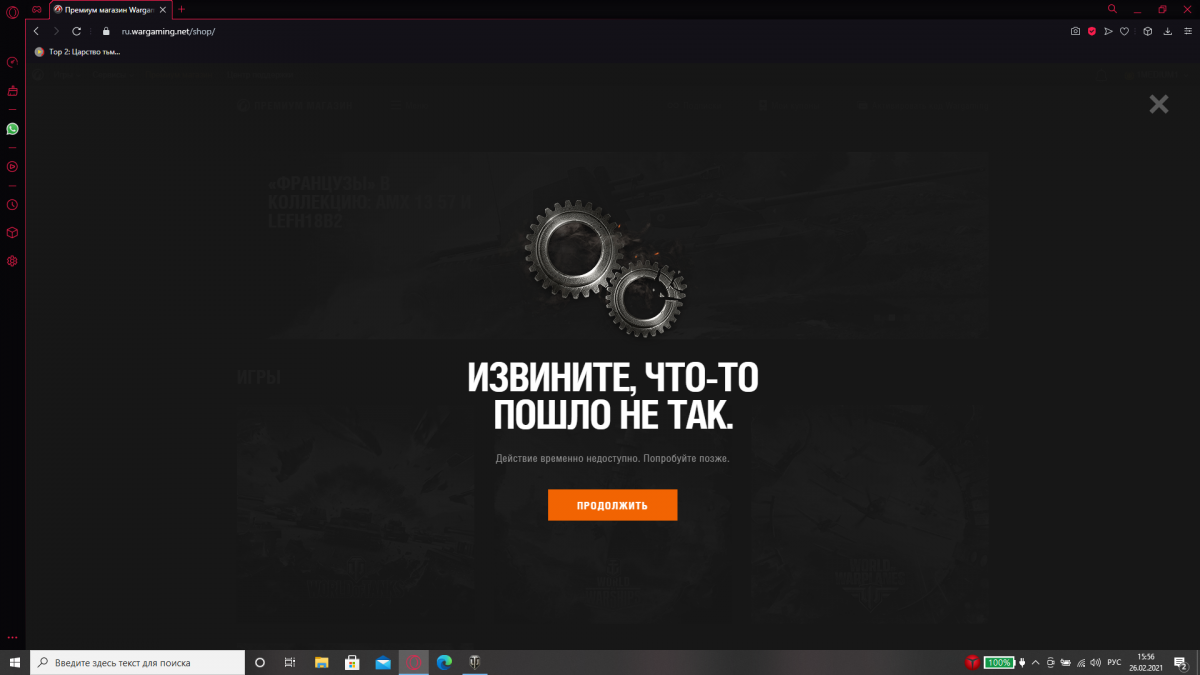Image resolution: width=1200 pixels, height=675 pixels.
Task: Open Microsoft Store from the taskbar
Action: coord(352,662)
